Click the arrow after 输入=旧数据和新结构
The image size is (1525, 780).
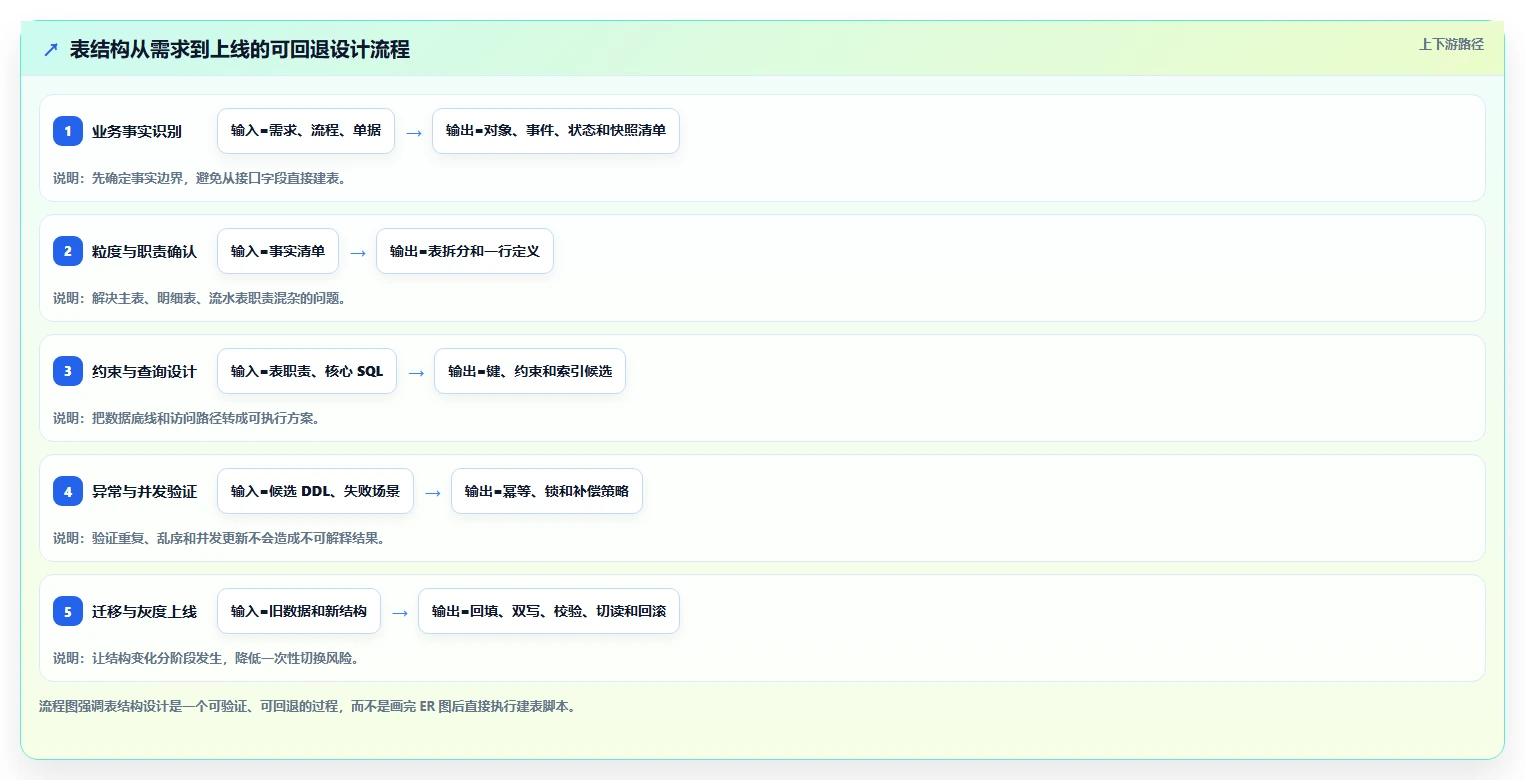coord(399,612)
